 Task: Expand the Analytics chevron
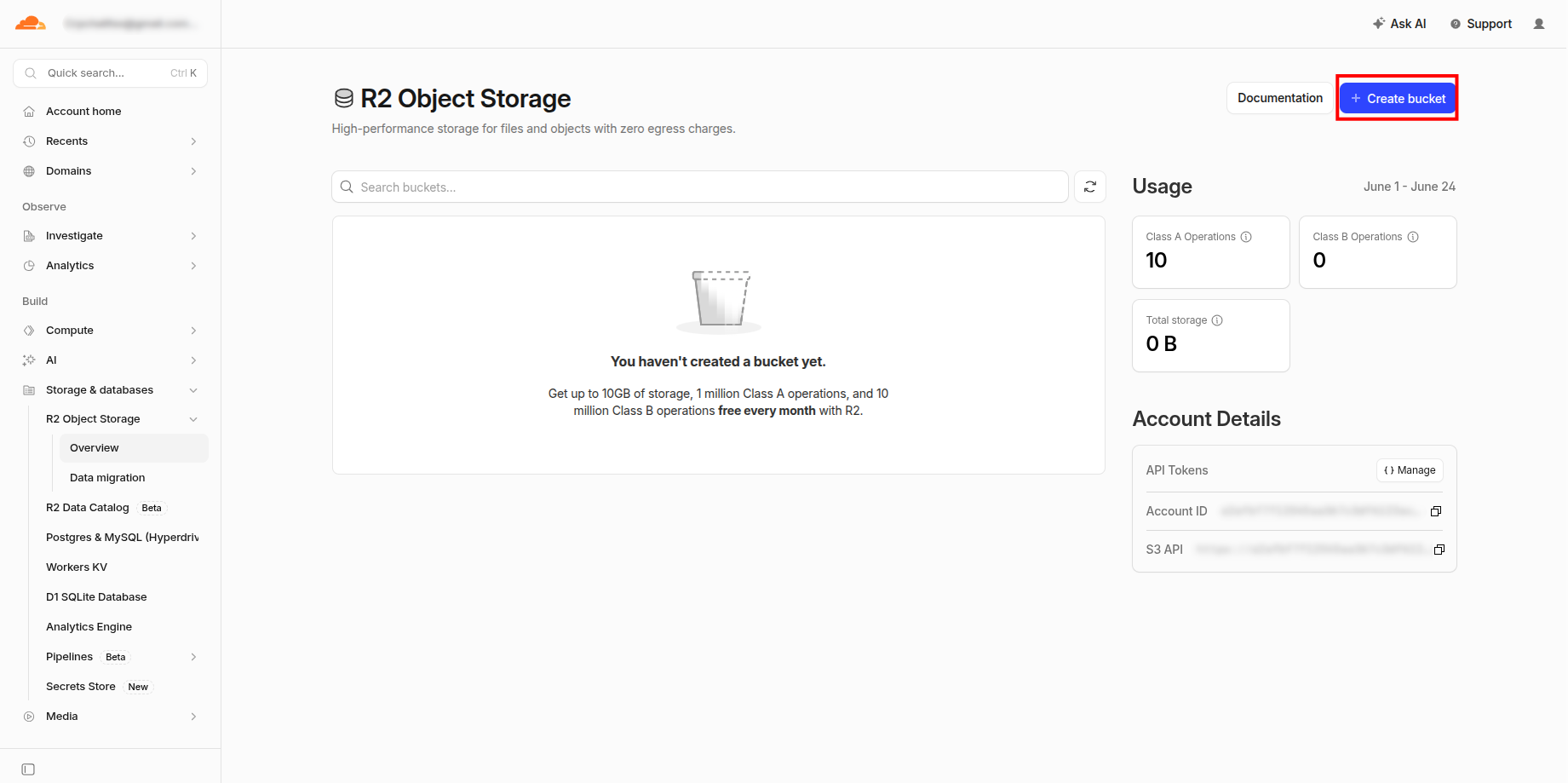193,266
